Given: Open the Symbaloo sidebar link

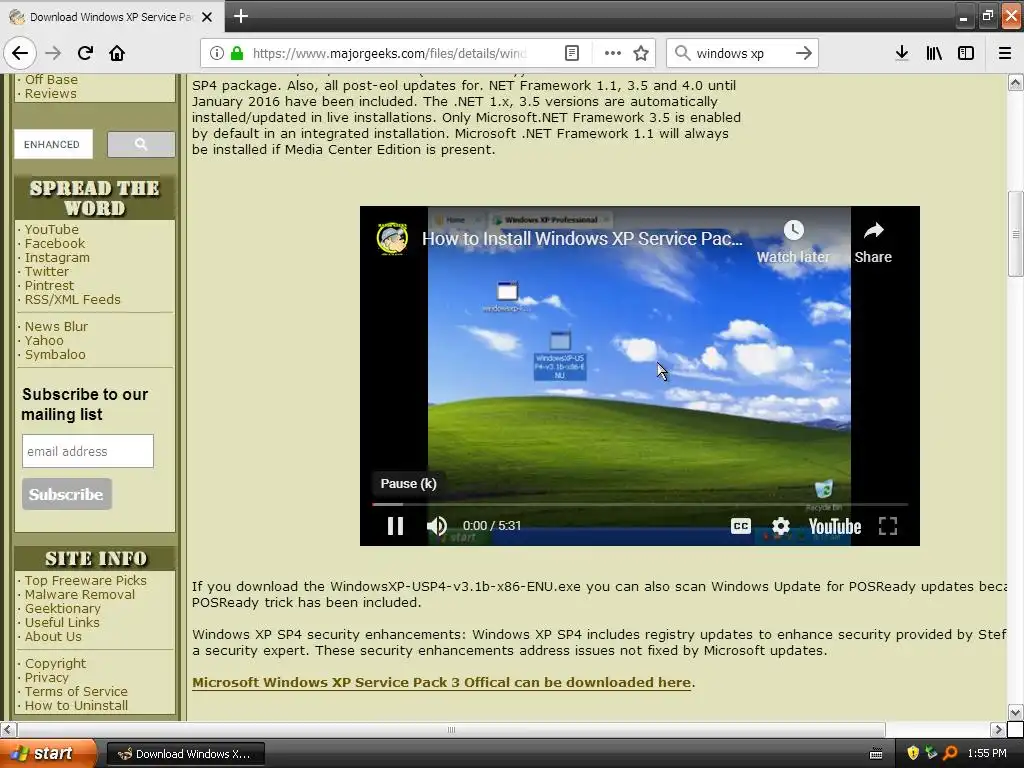Looking at the screenshot, I should (x=55, y=355).
